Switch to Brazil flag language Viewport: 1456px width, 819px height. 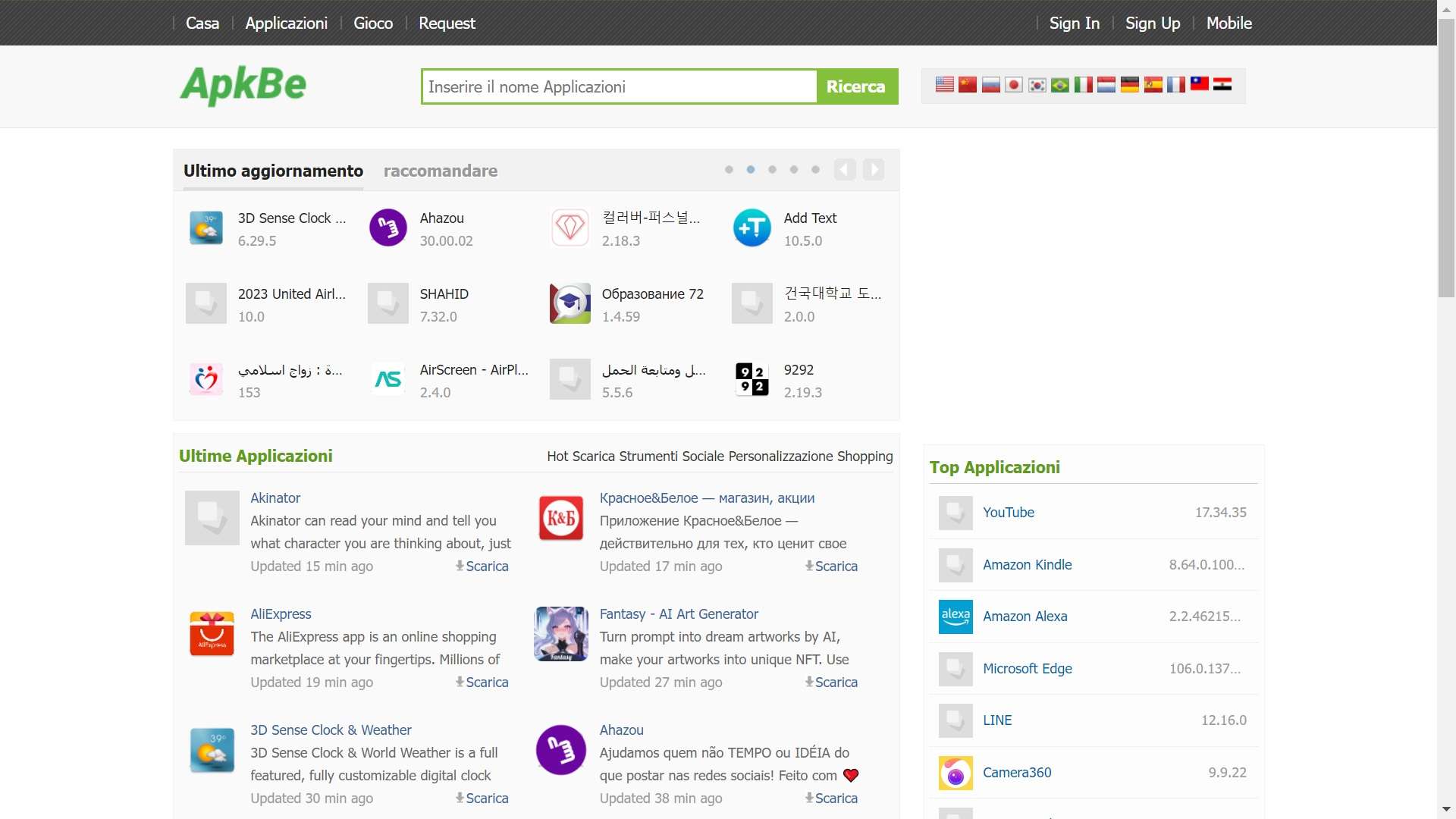coord(1060,84)
